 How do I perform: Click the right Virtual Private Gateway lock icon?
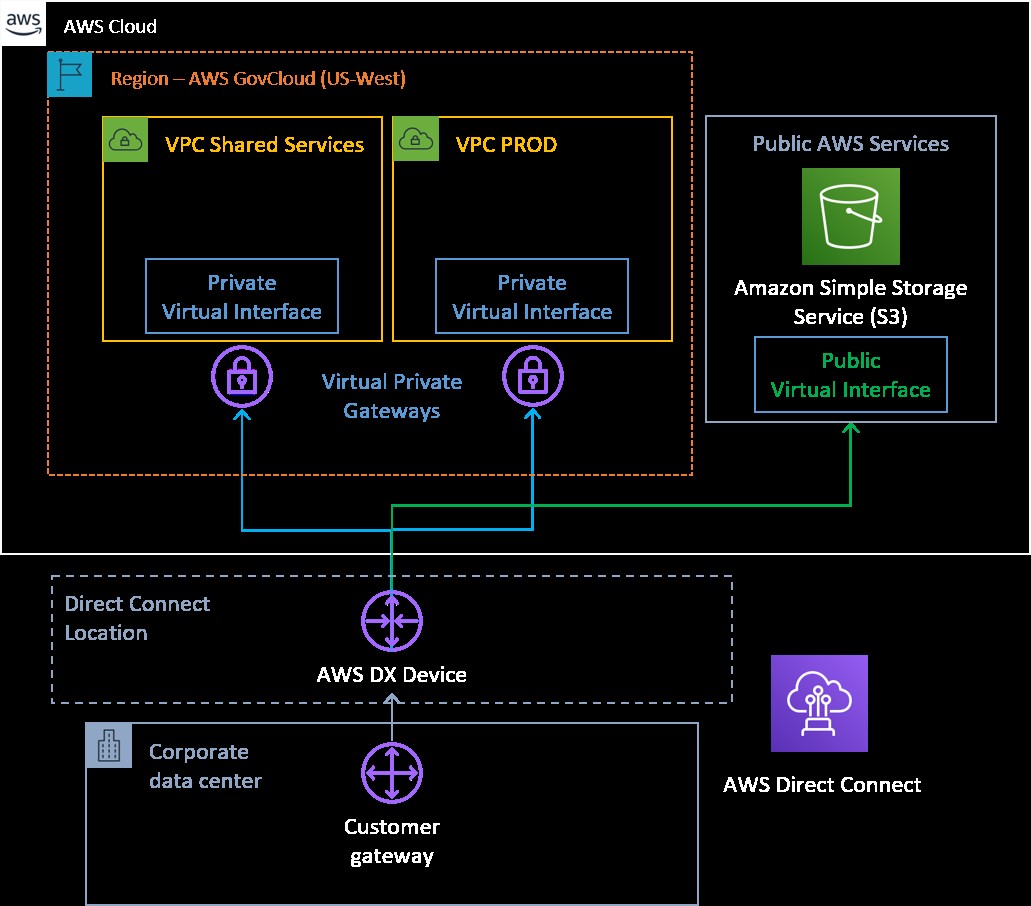coord(533,377)
